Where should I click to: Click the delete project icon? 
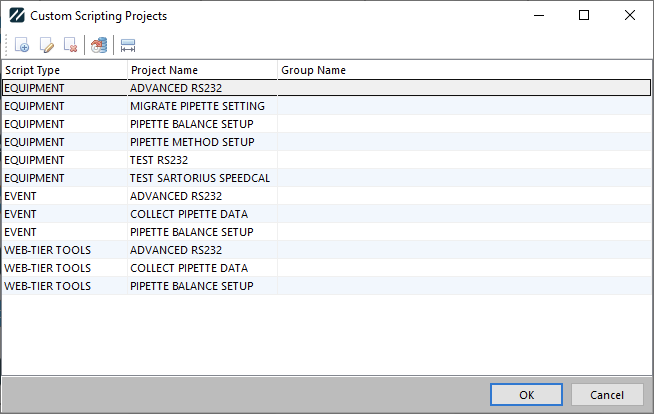(70, 45)
